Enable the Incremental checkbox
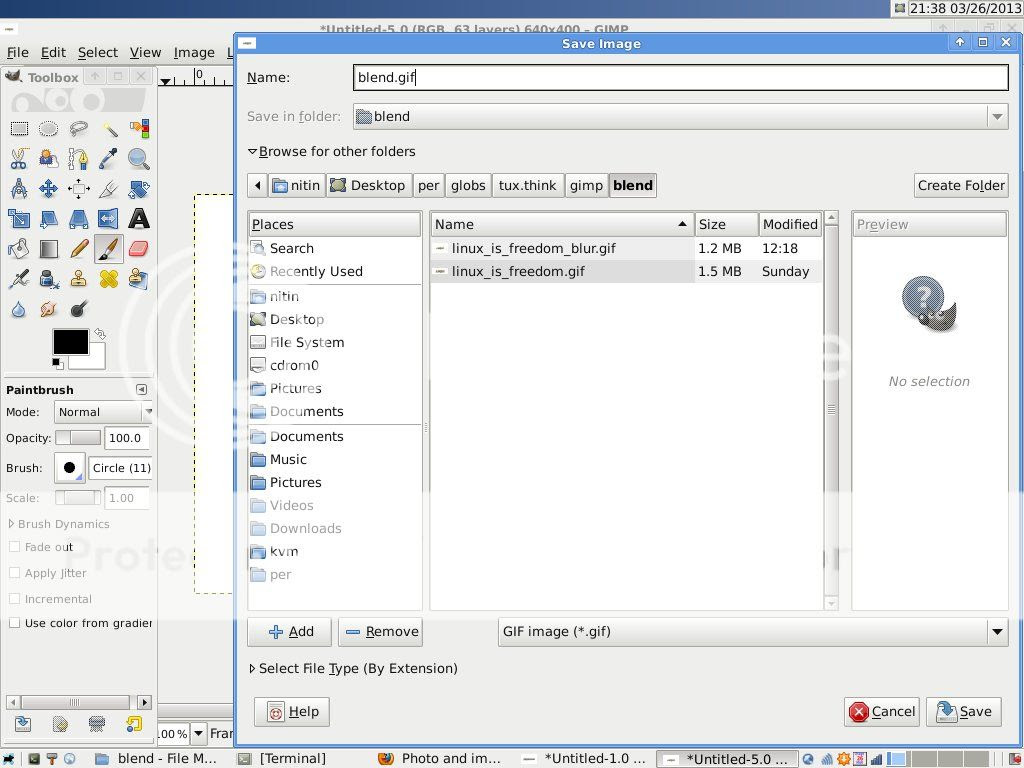 point(14,599)
